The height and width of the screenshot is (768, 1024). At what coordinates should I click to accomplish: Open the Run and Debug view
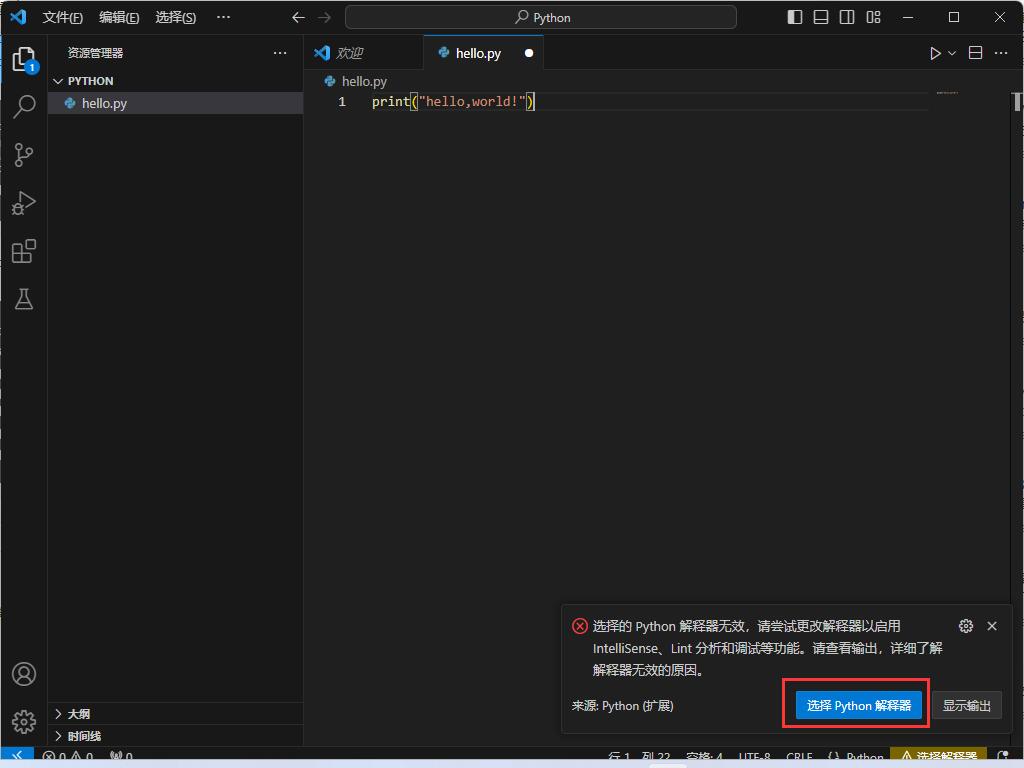pyautogui.click(x=24, y=203)
